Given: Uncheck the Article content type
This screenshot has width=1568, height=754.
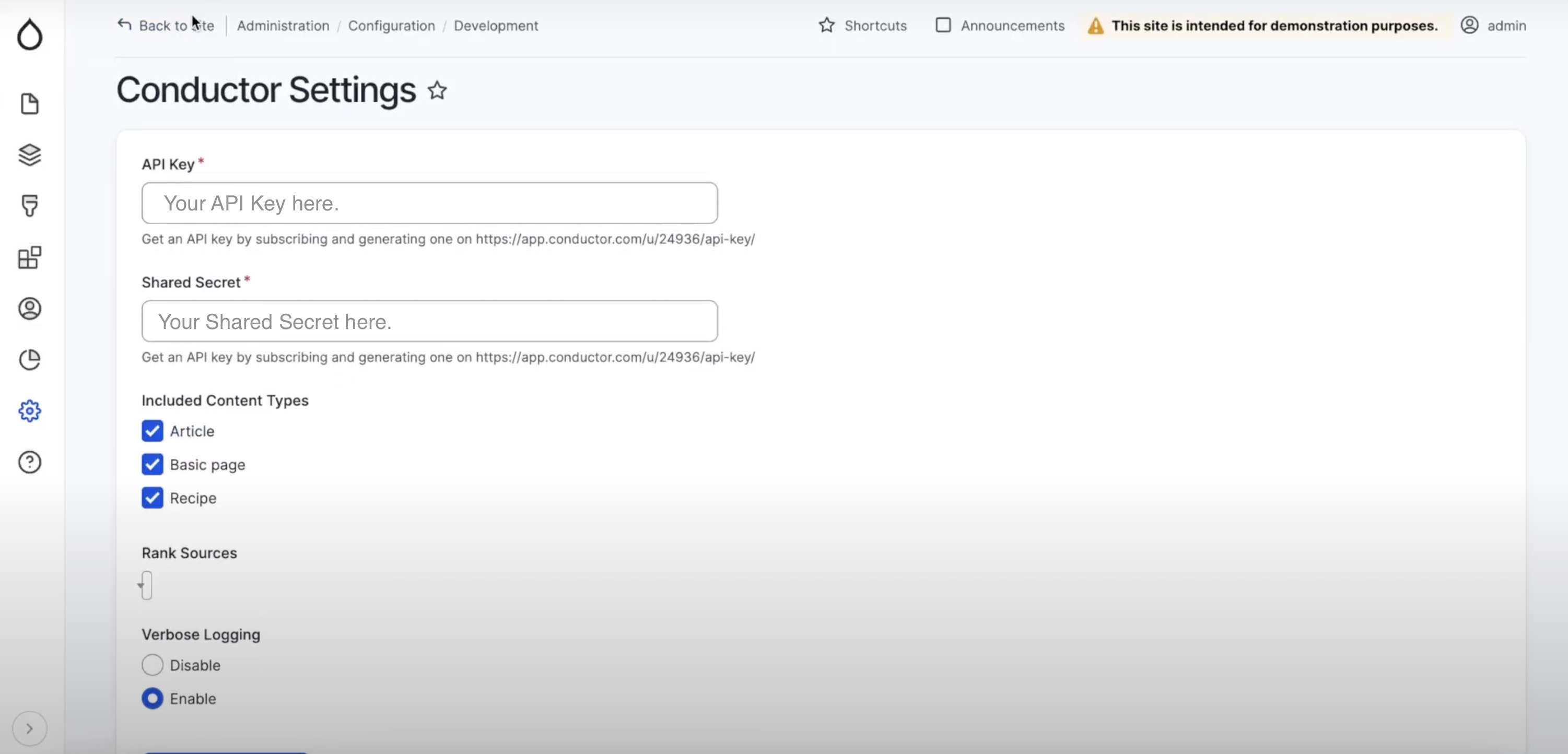Looking at the screenshot, I should pyautogui.click(x=152, y=431).
